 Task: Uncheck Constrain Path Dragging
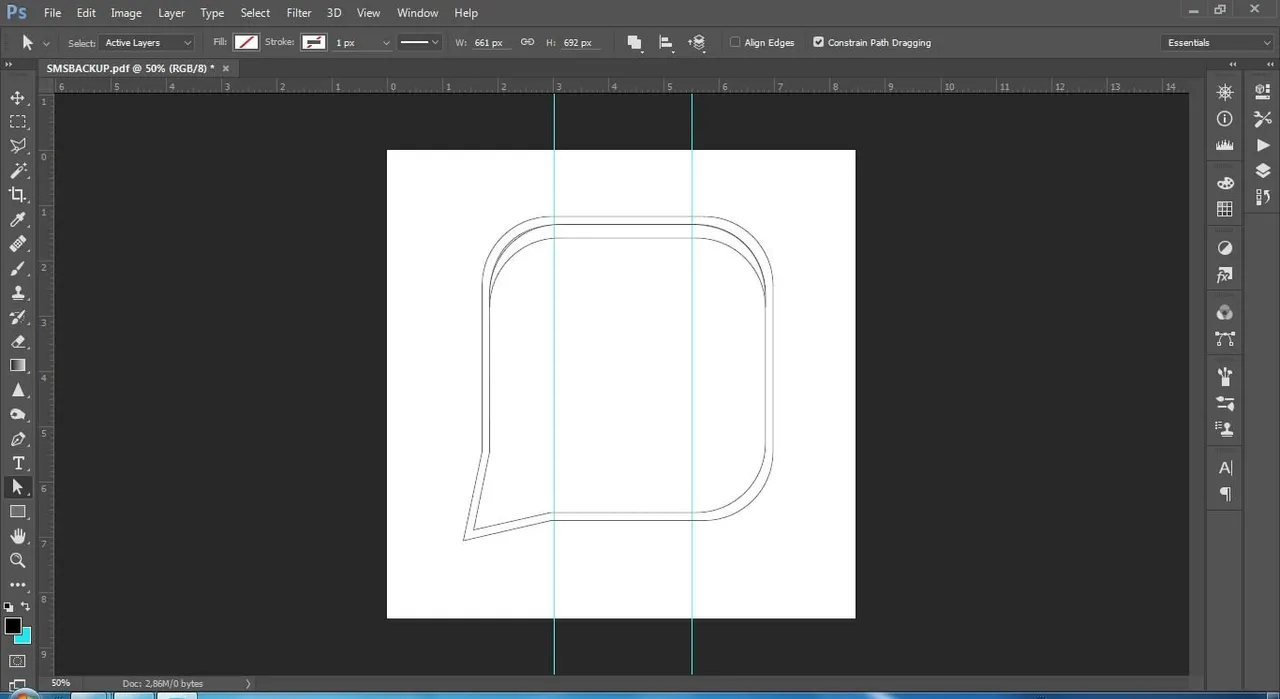[818, 43]
